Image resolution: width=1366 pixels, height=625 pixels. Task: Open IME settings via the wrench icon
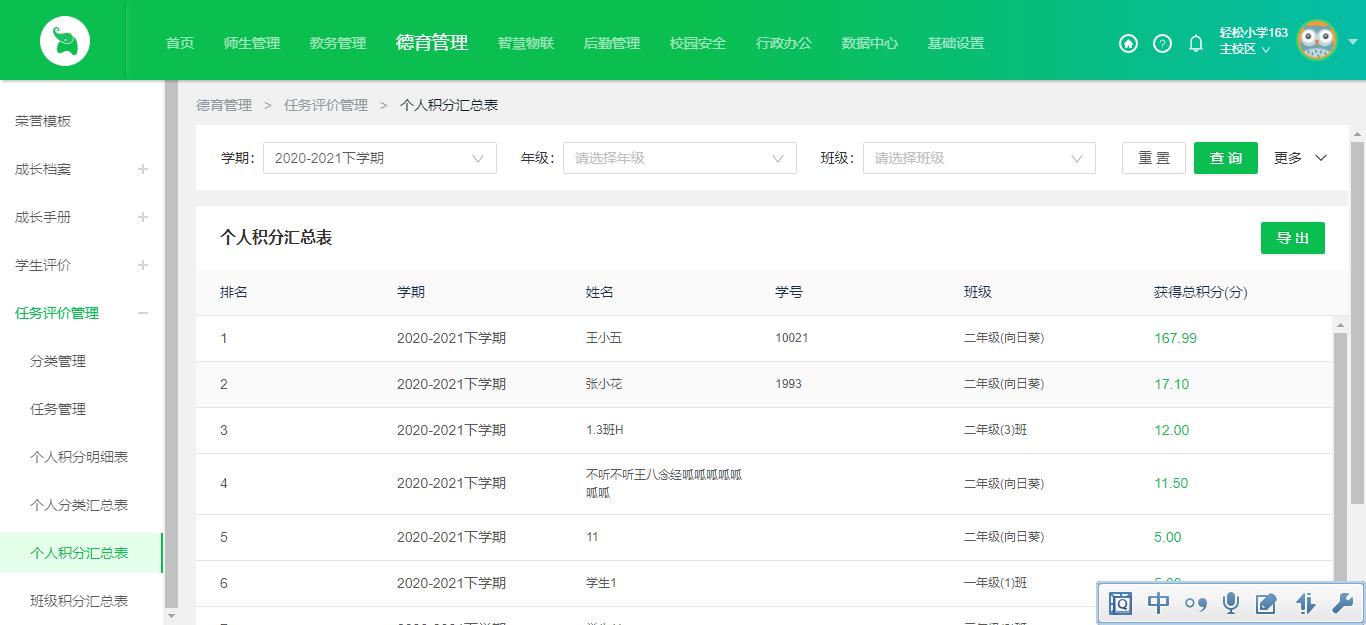pos(1341,603)
